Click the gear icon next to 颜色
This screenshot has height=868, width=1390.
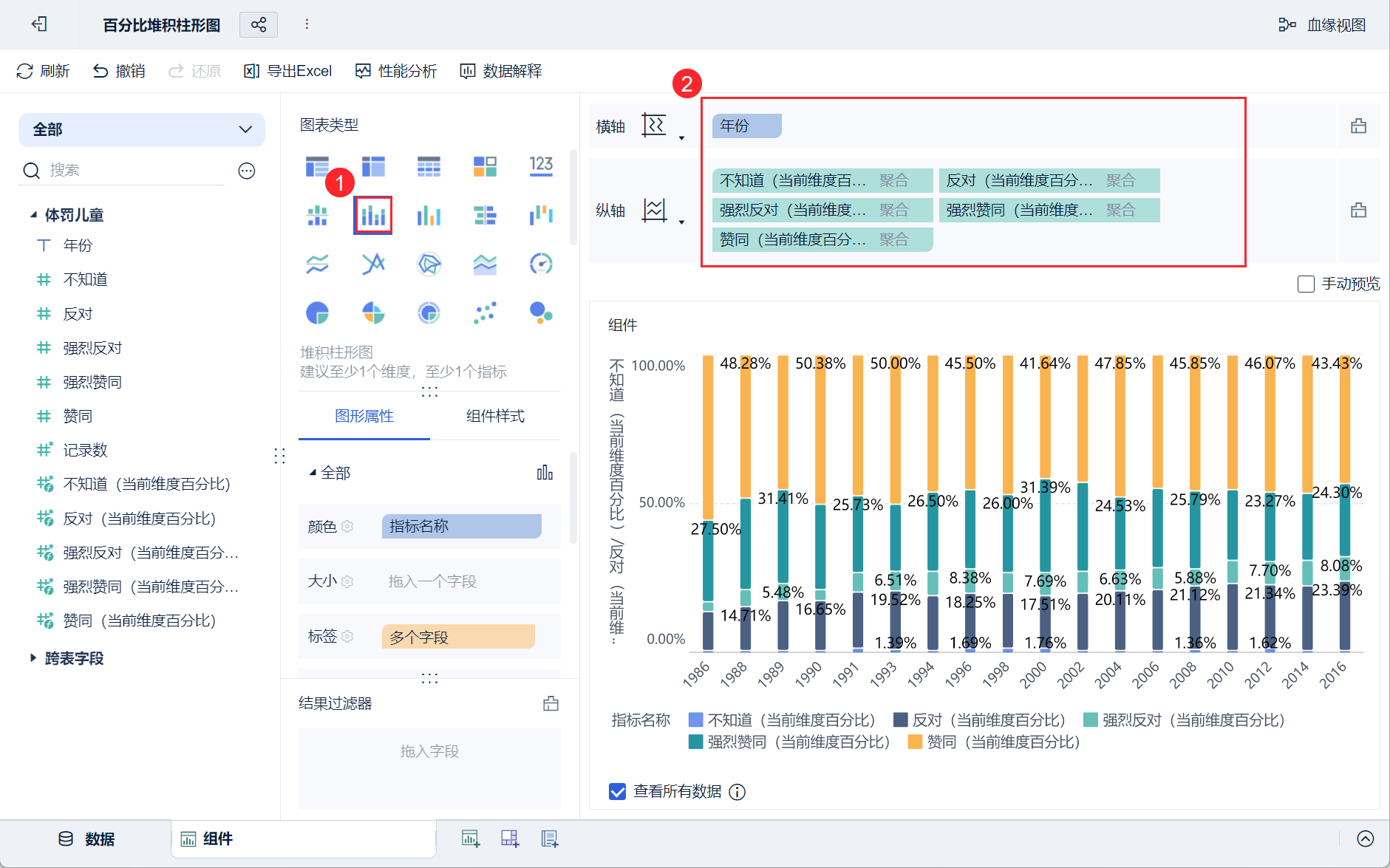347,526
